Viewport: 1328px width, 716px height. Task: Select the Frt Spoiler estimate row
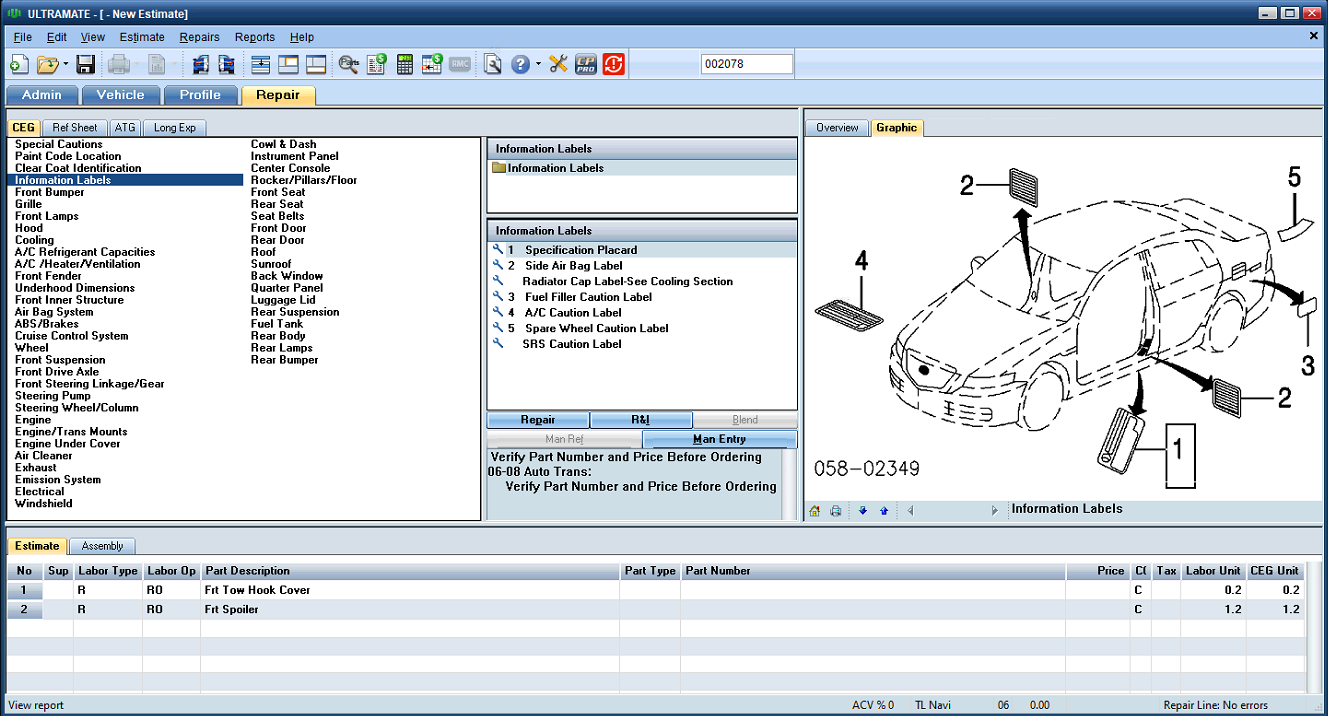(x=655, y=609)
